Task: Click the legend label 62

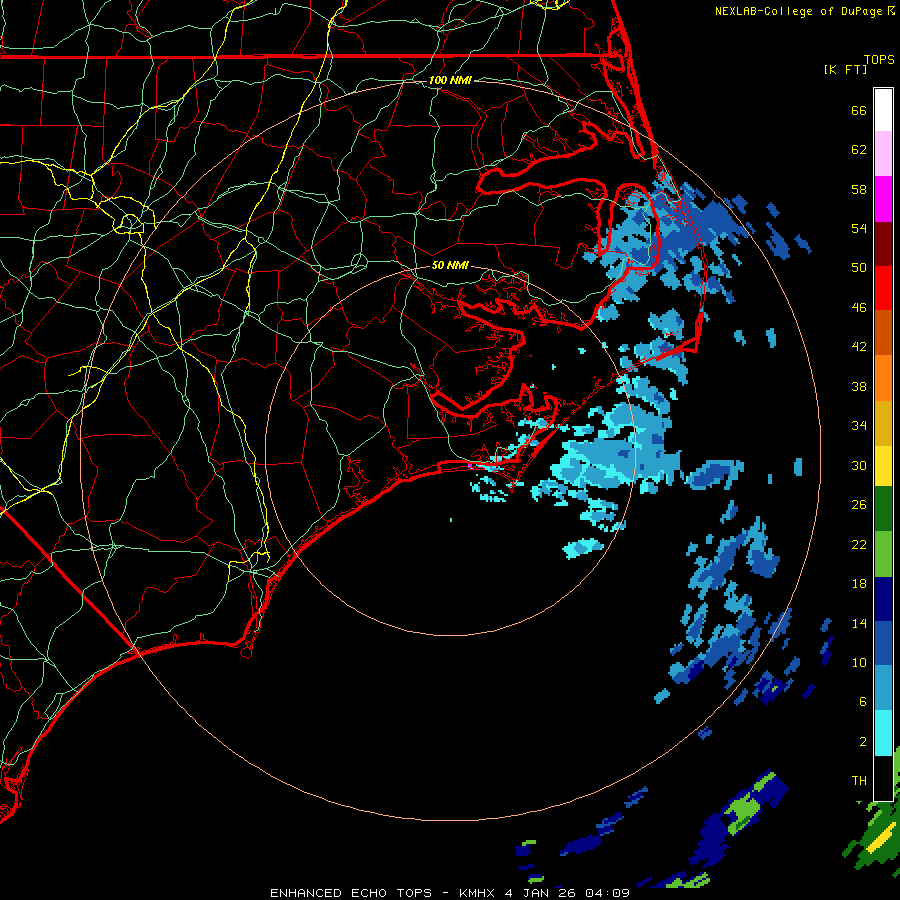Action: click(859, 150)
